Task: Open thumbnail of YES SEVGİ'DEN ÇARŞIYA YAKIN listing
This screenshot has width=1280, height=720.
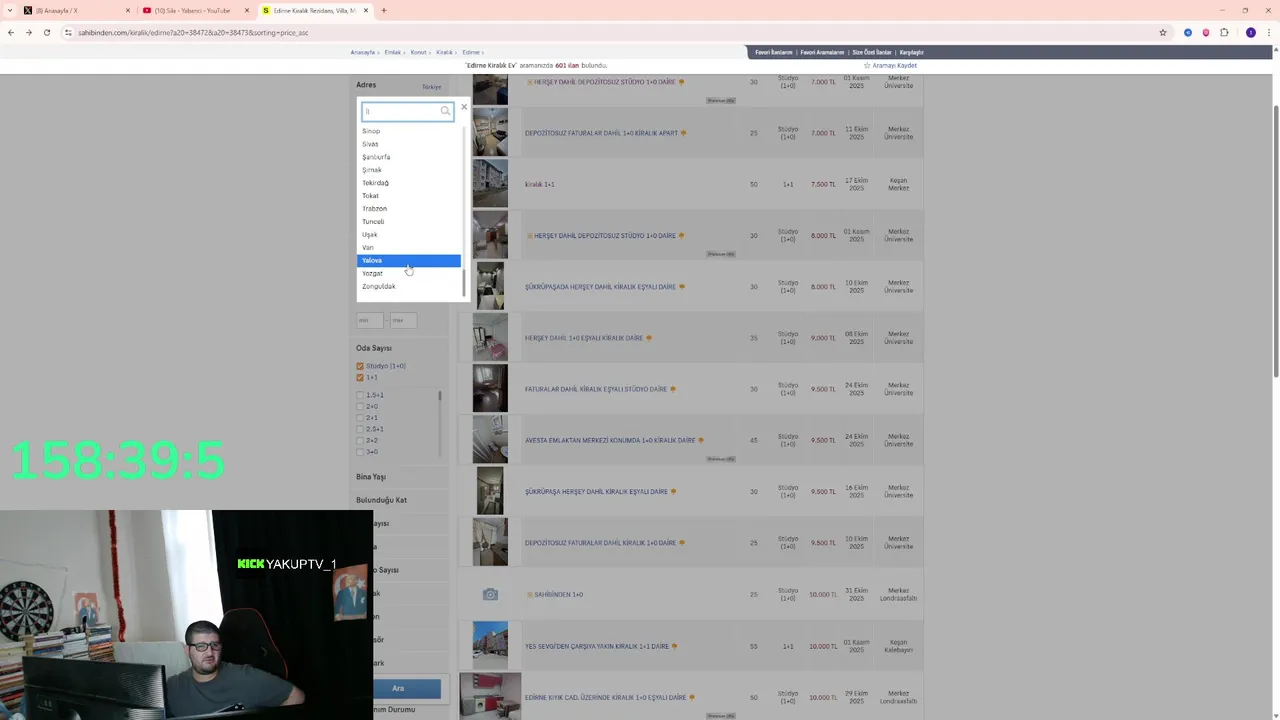Action: tap(490, 645)
